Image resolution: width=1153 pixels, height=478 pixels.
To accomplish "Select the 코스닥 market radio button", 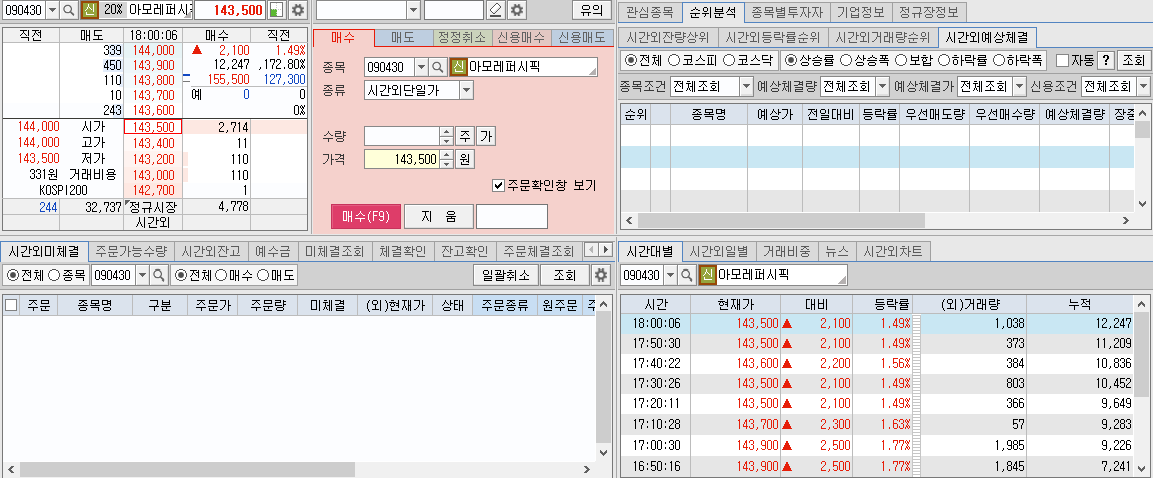I will 729,60.
